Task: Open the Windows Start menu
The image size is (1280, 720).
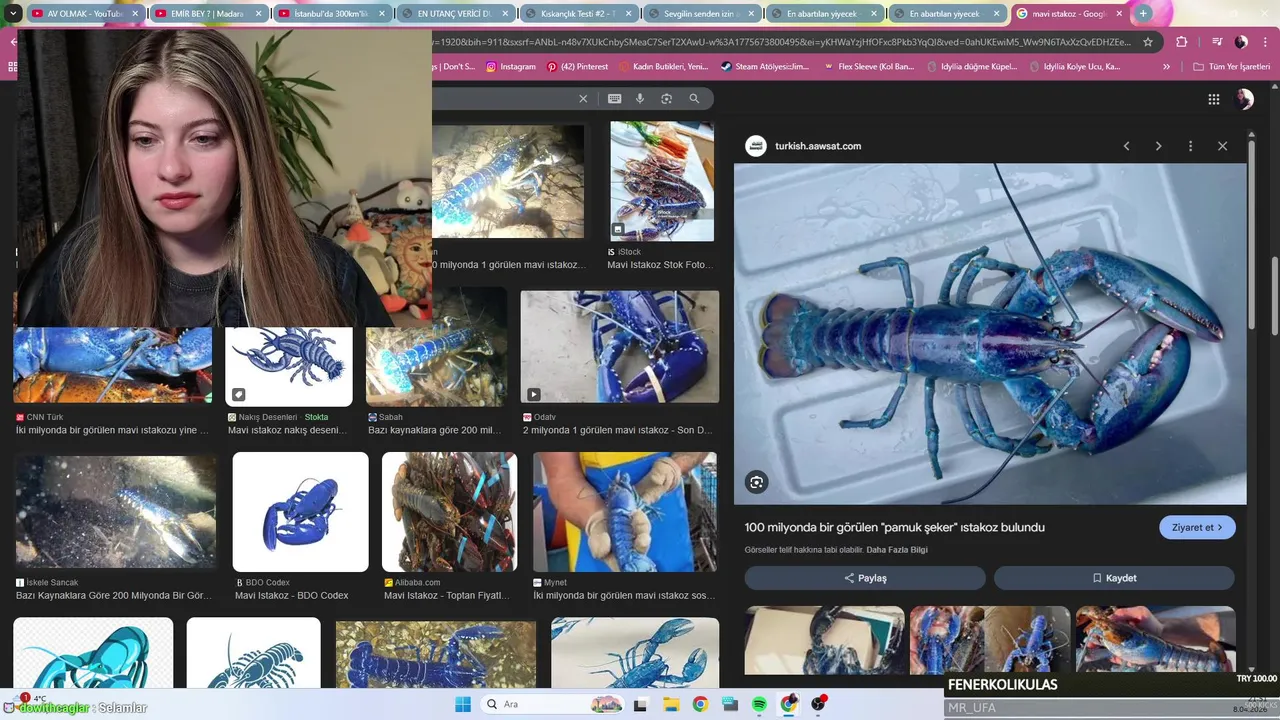Action: (463, 704)
